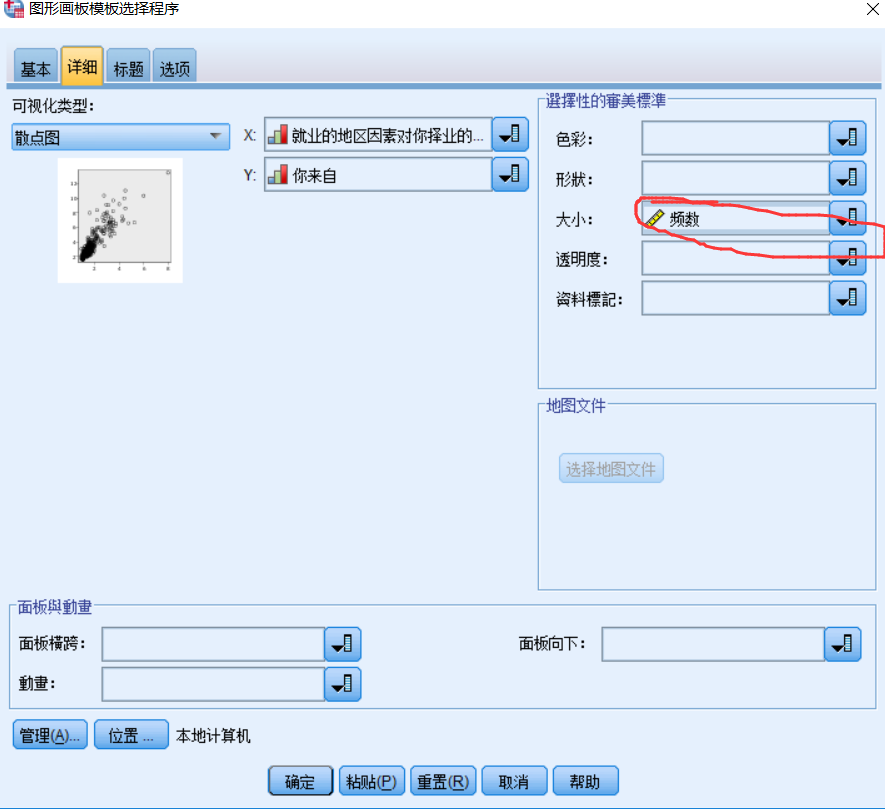Open the variable picker for X axis
This screenshot has width=885, height=809.
510,134
